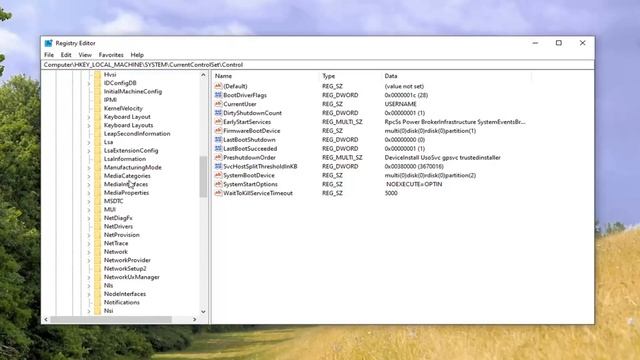Image resolution: width=640 pixels, height=360 pixels.
Task: Expand the Keyboard Layouts key
Action: (89, 125)
